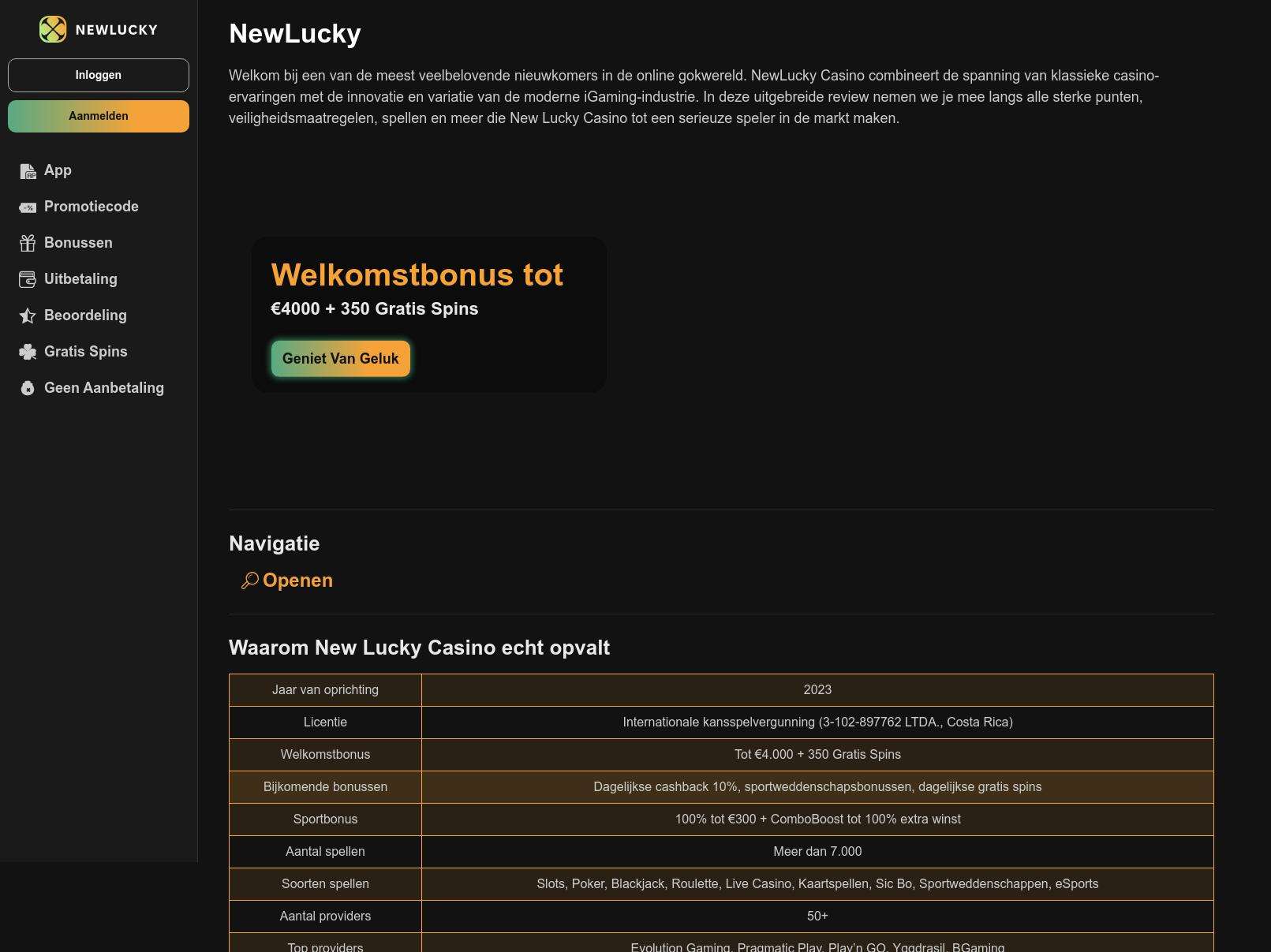Expand the Navigatie section via Openen
This screenshot has height=952, width=1271.
297,581
